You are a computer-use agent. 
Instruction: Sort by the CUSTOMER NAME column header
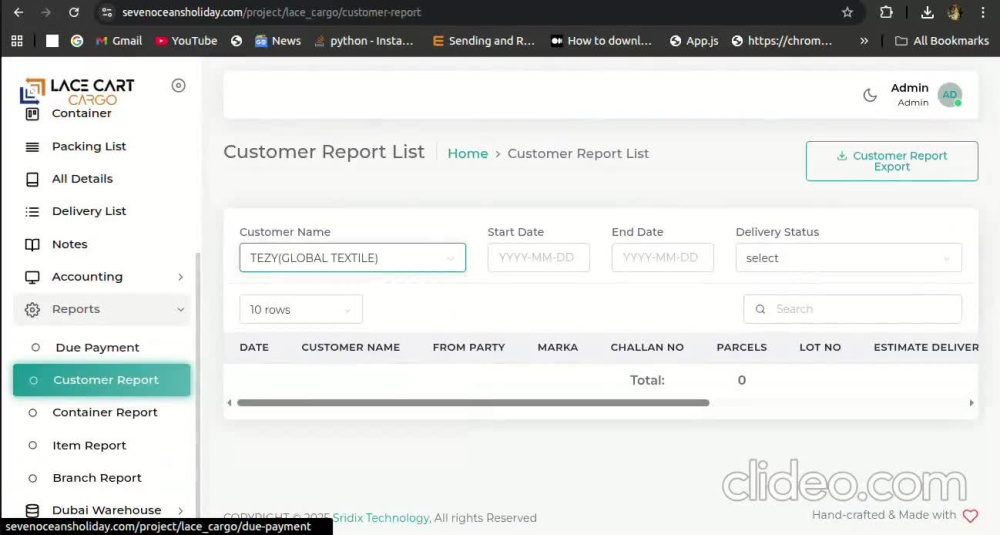point(351,348)
